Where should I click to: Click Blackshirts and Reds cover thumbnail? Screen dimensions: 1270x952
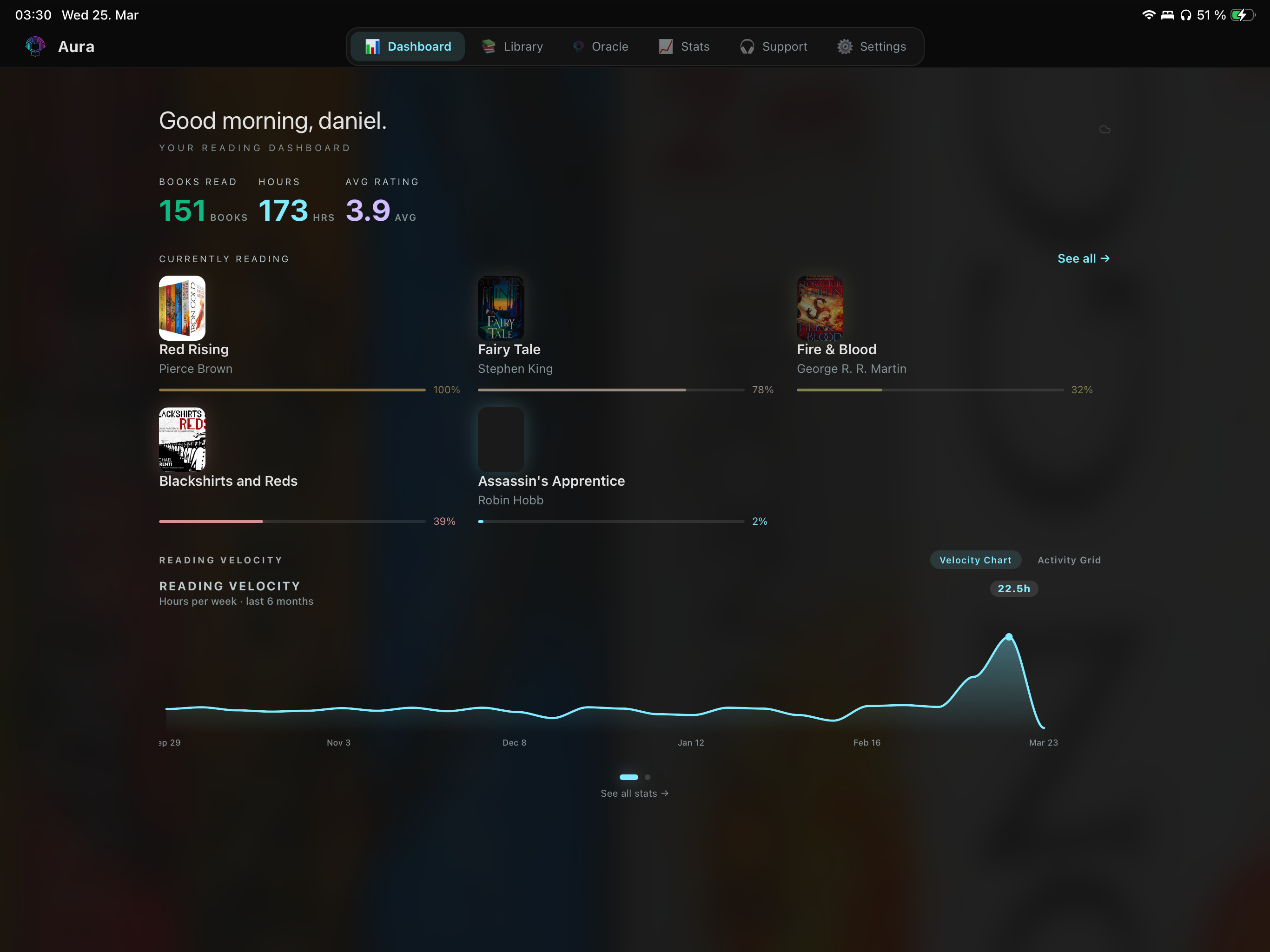click(x=182, y=439)
